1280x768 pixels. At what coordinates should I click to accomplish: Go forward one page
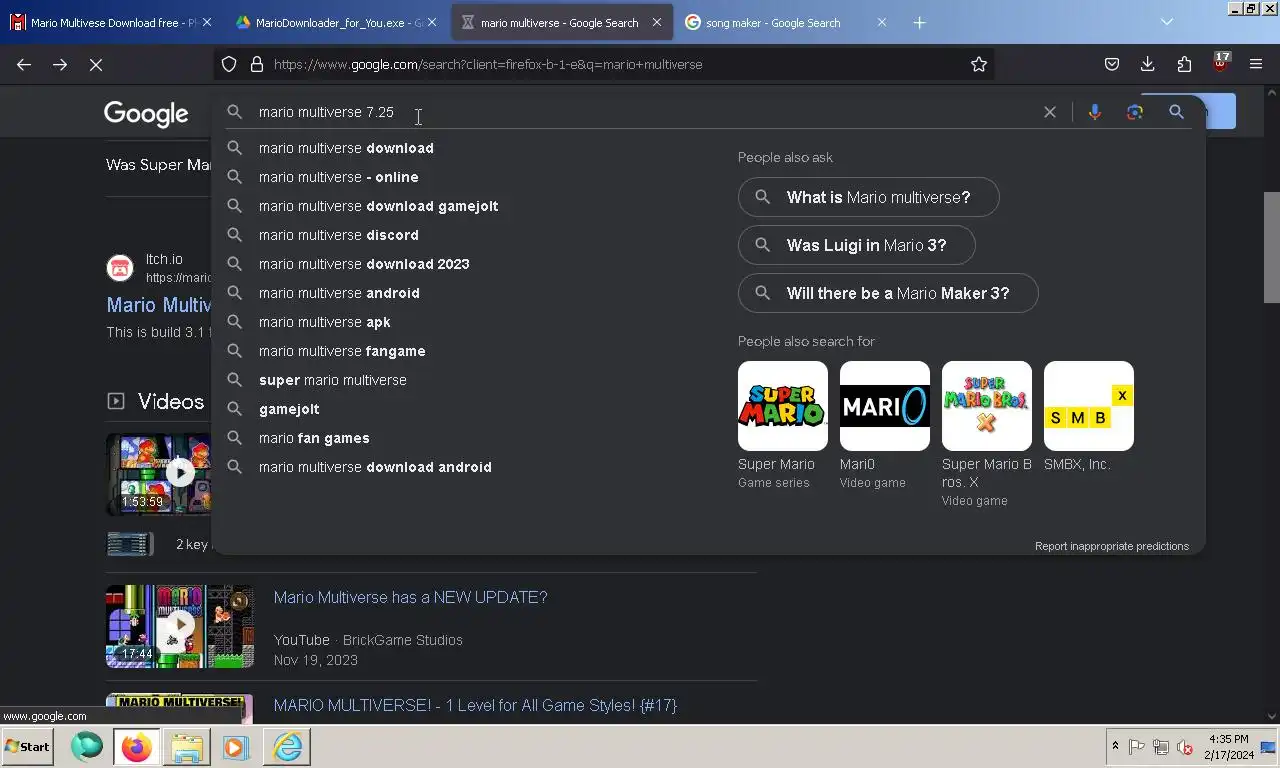(60, 64)
